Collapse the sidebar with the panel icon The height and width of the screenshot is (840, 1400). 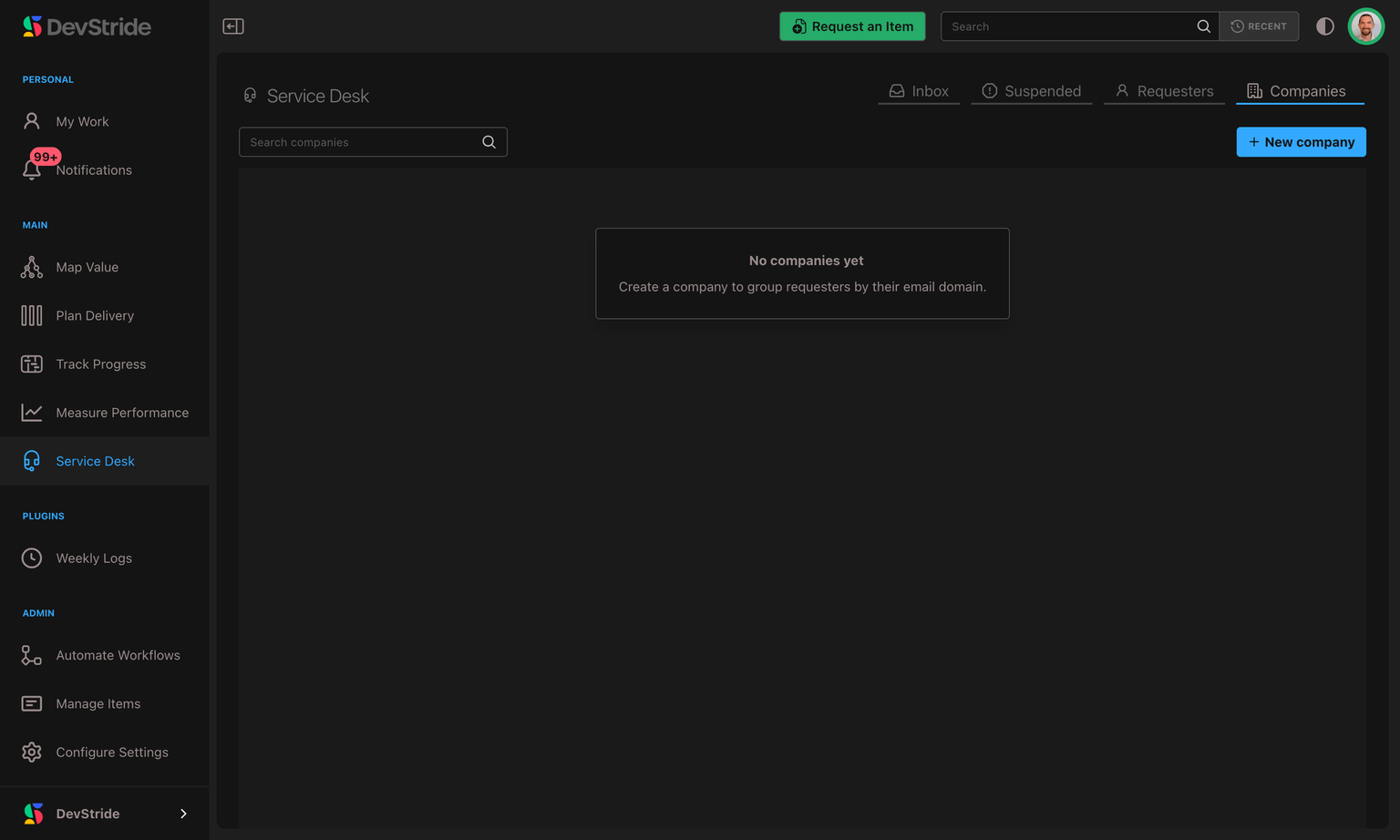pyautogui.click(x=233, y=26)
